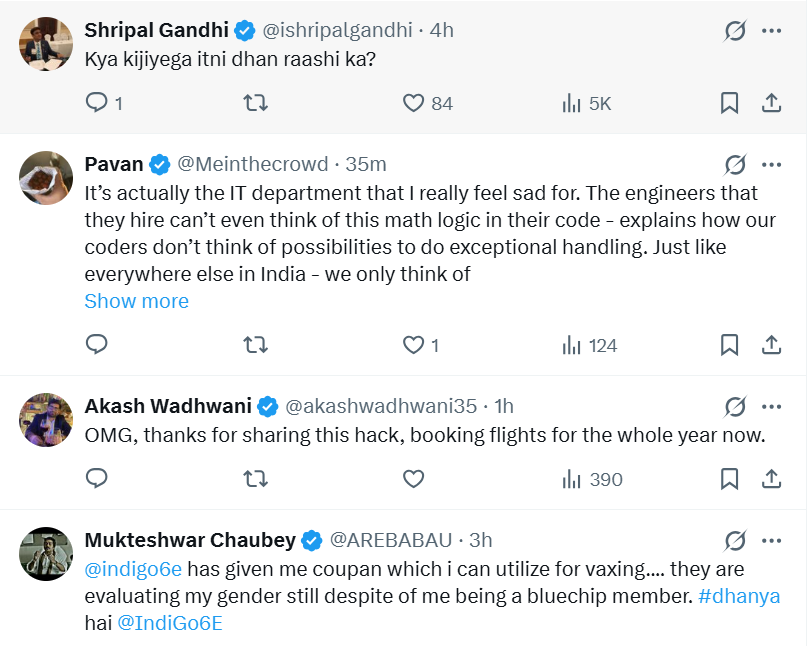Open Grok icon on Akash Wadhwani's tweet
Viewport: 807px width, 646px height.
tap(735, 406)
